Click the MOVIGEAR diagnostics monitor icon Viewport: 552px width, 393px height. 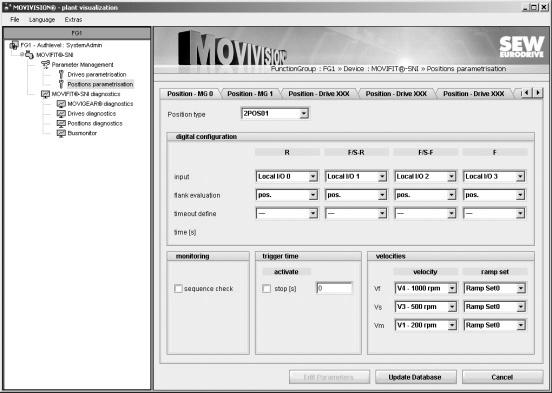(x=61, y=104)
